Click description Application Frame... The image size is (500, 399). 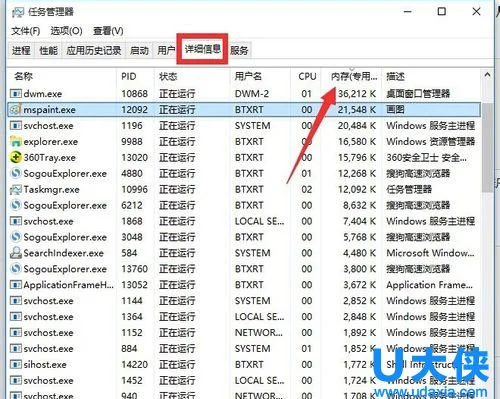[x=429, y=285]
